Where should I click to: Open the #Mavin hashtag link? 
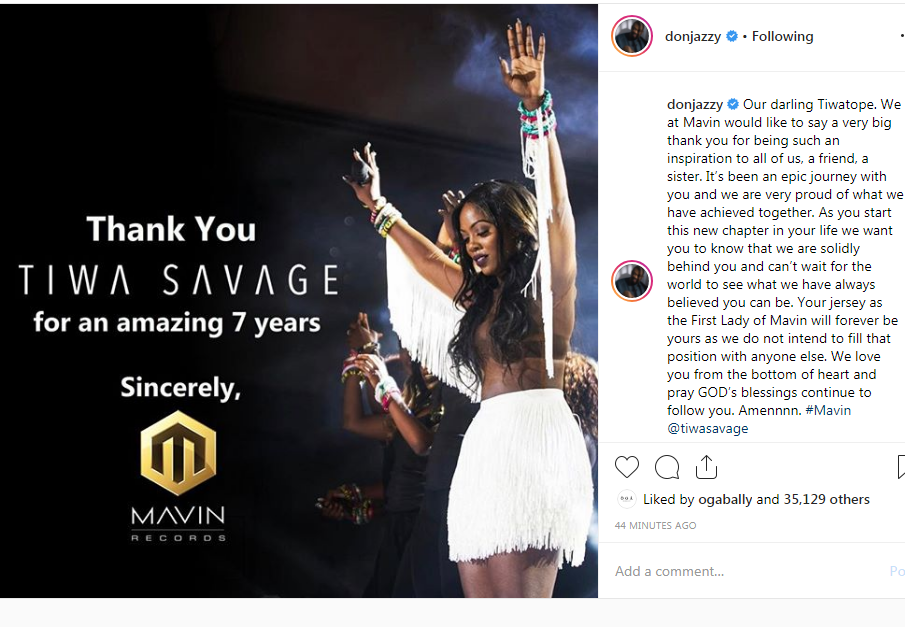828,410
